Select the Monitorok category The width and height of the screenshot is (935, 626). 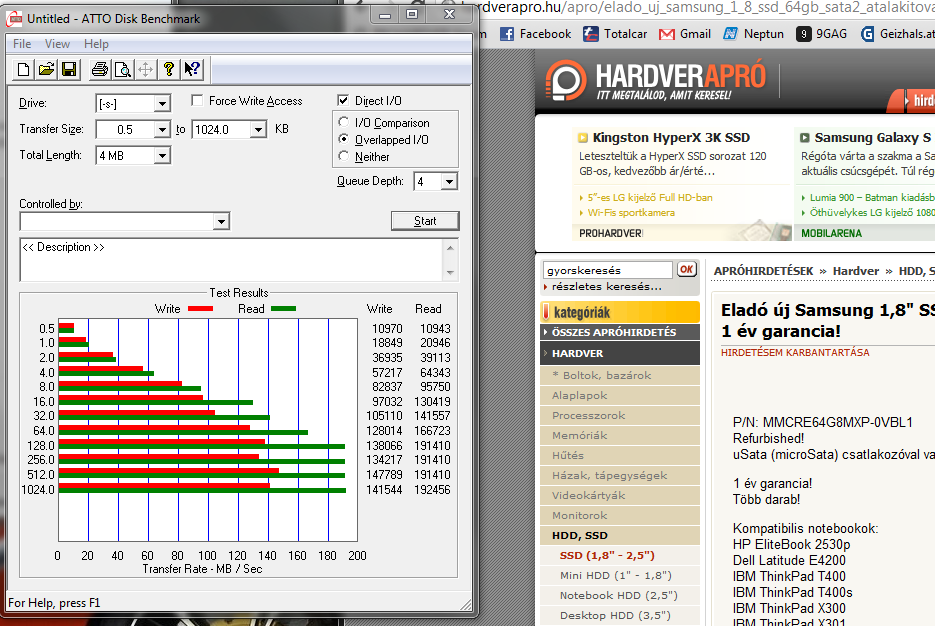point(620,516)
